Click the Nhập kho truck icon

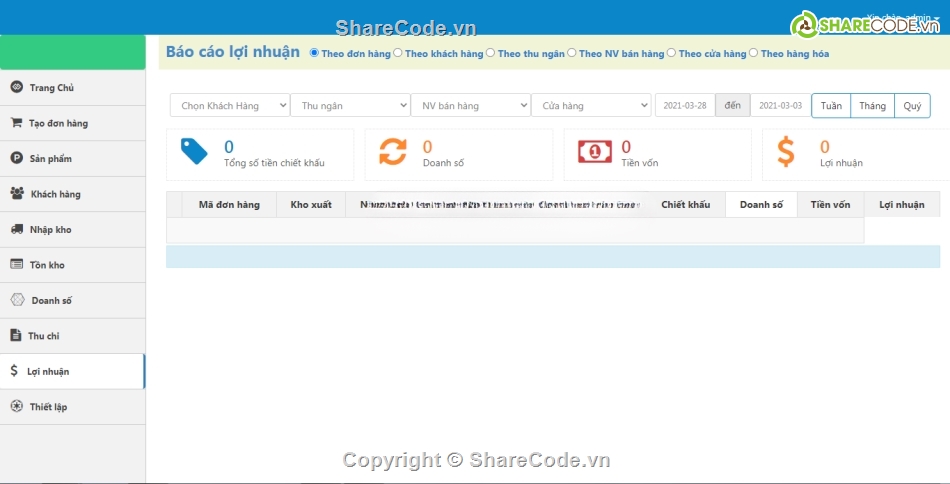(18, 229)
